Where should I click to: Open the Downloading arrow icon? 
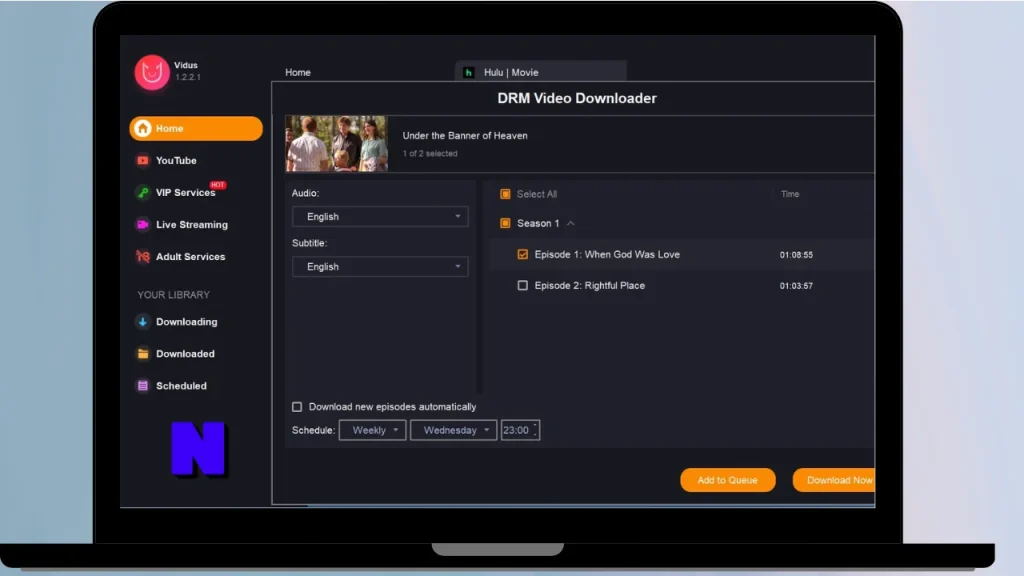[x=142, y=322]
